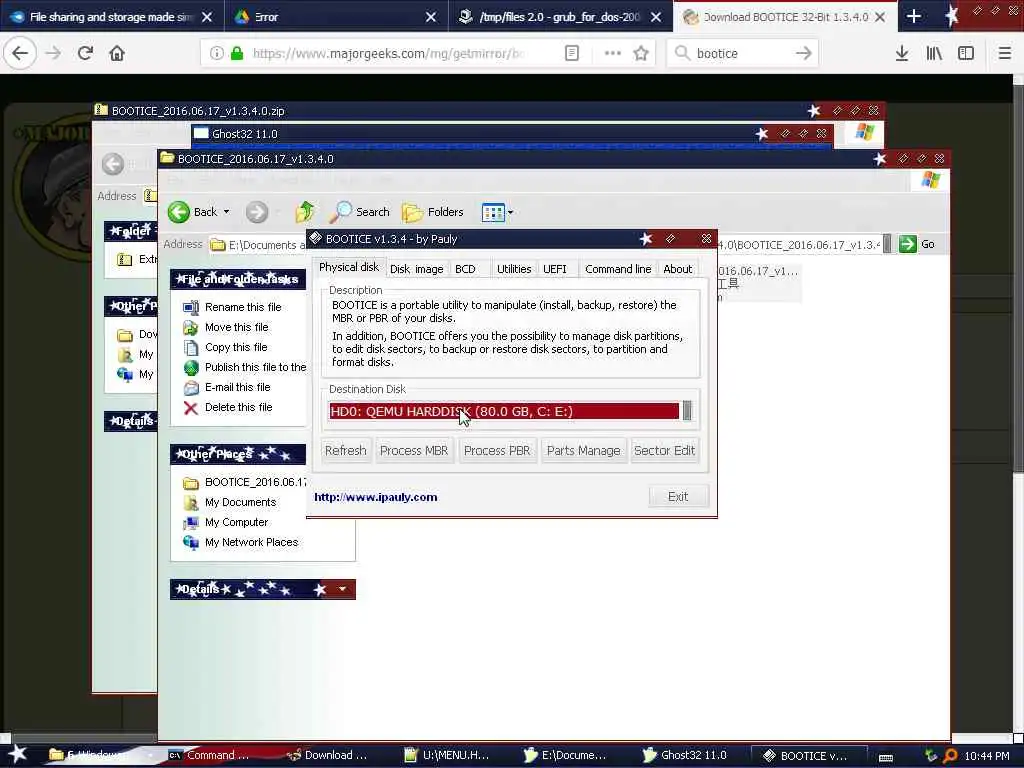The image size is (1024, 768).
Task: Open My Network Places link
Action: (251, 543)
